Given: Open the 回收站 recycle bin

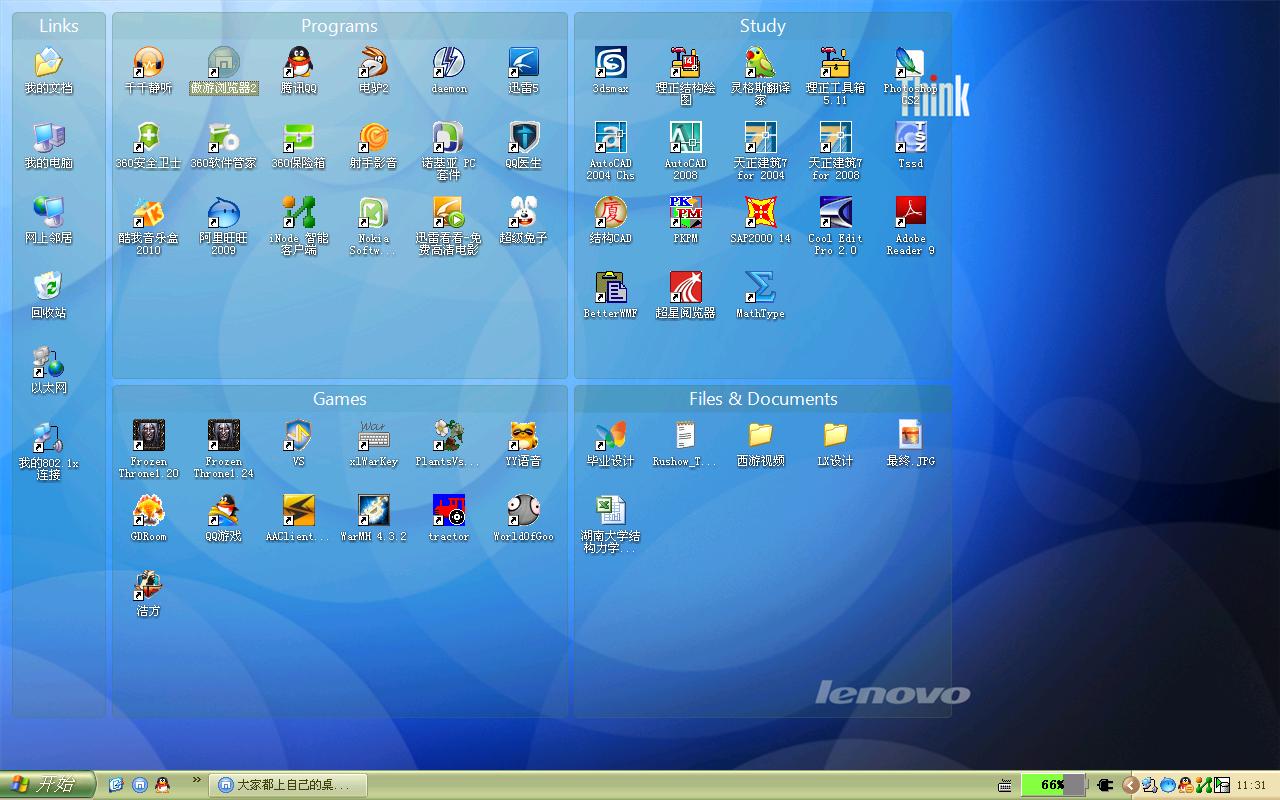Looking at the screenshot, I should click(48, 295).
